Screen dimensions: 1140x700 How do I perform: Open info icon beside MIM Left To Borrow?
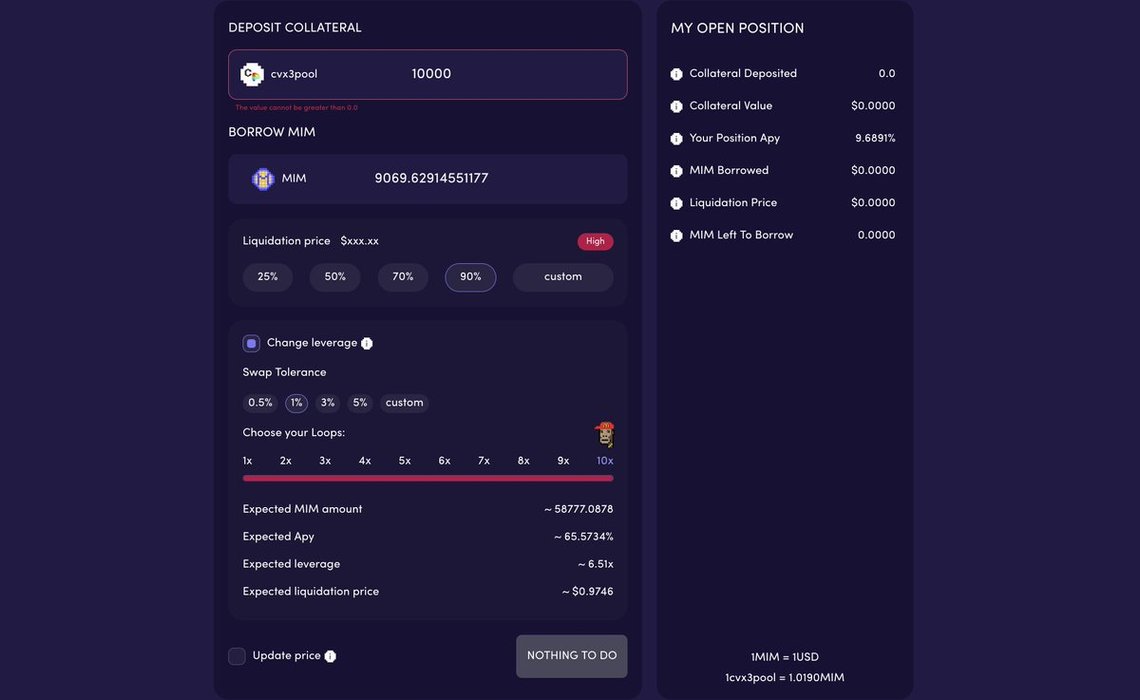pyautogui.click(x=676, y=236)
